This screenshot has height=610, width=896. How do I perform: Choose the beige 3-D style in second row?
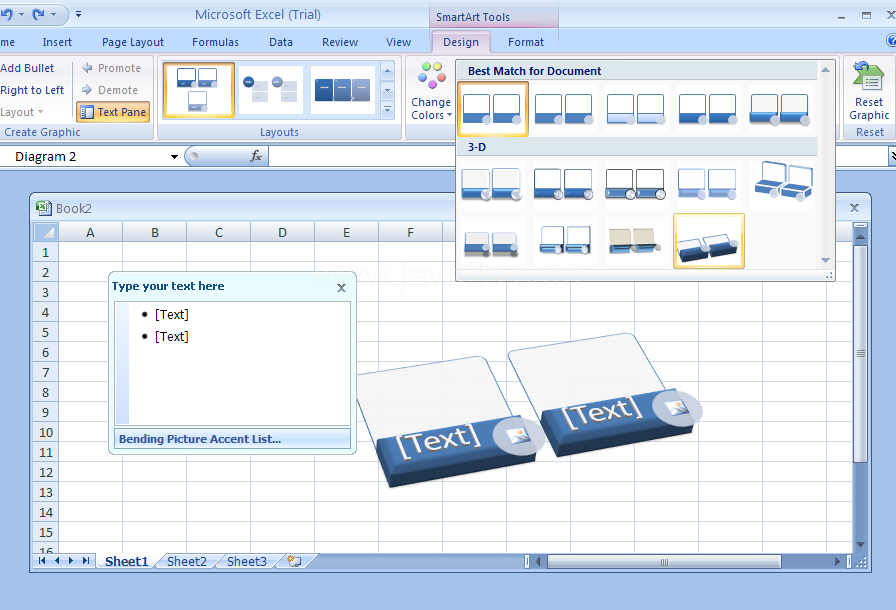636,241
